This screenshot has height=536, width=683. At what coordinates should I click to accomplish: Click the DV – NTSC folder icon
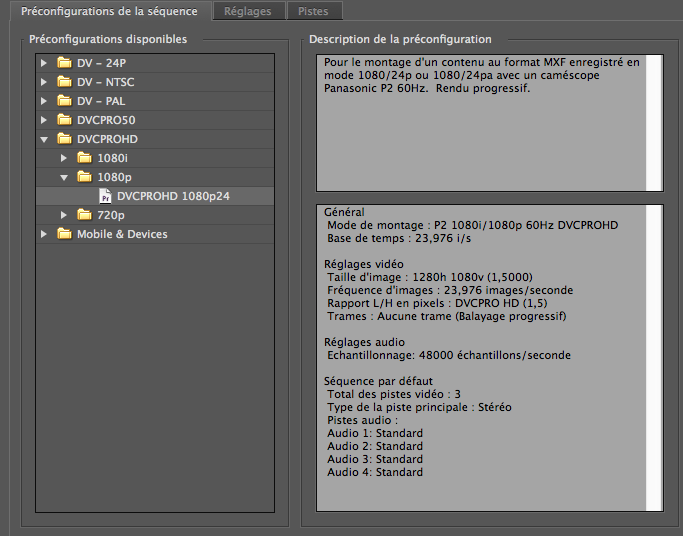coord(64,81)
